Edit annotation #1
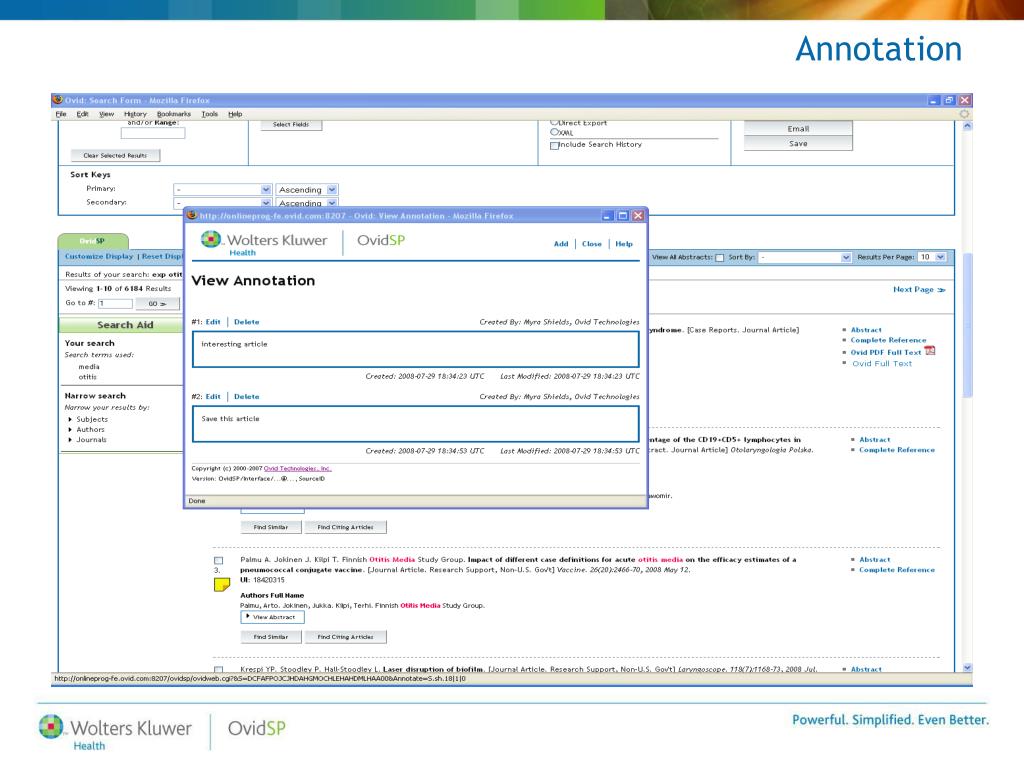 pos(213,322)
